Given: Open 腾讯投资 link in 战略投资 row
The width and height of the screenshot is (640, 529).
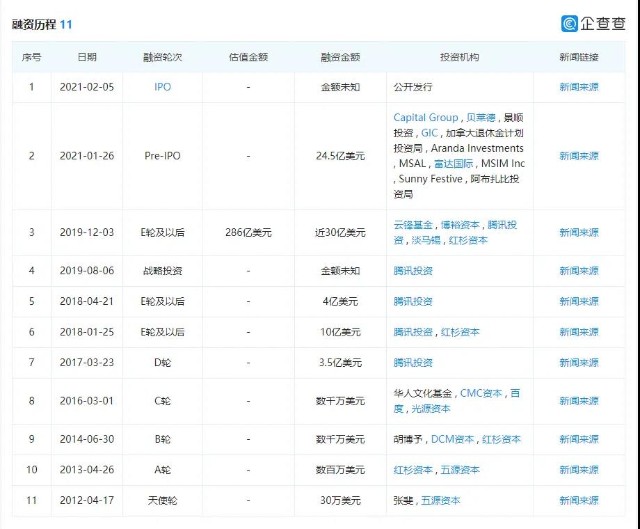Looking at the screenshot, I should click(413, 271).
